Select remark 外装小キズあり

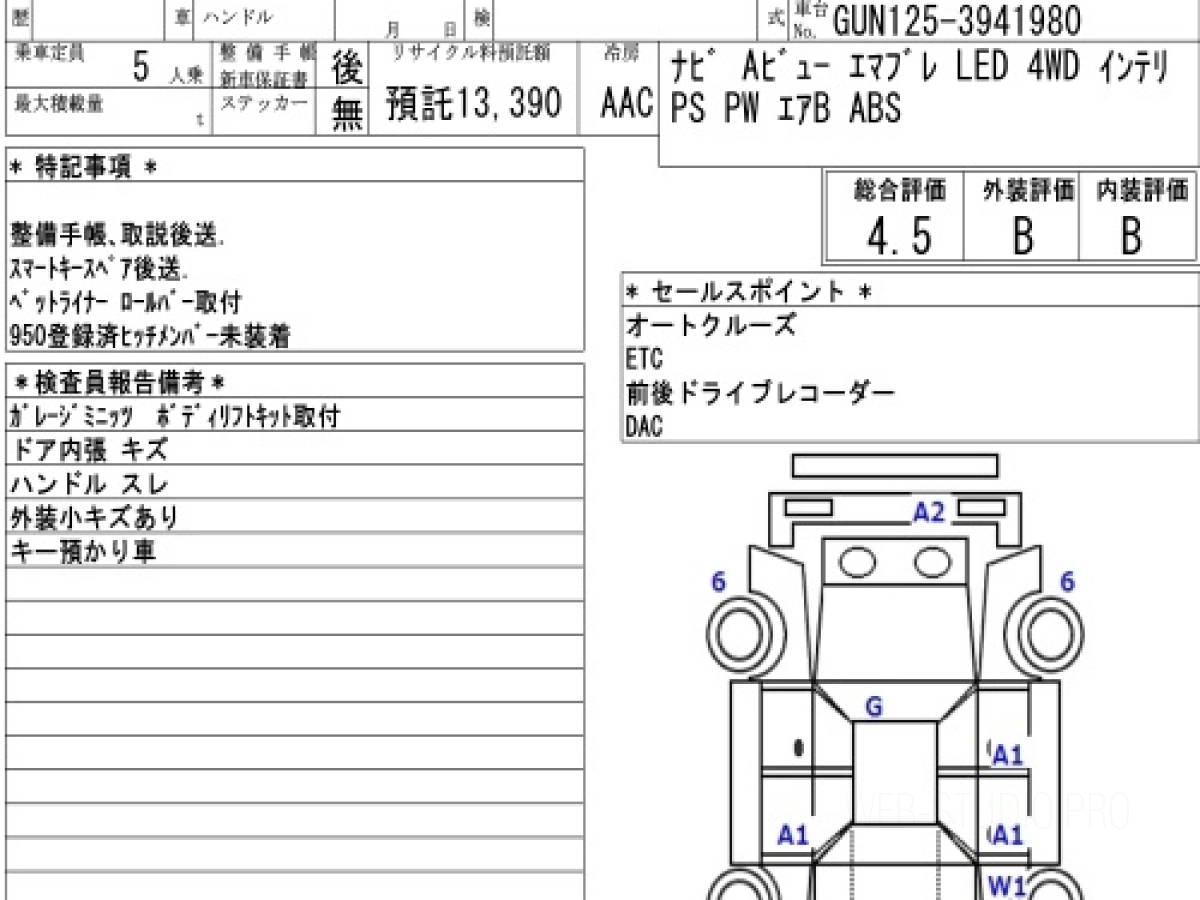94,518
